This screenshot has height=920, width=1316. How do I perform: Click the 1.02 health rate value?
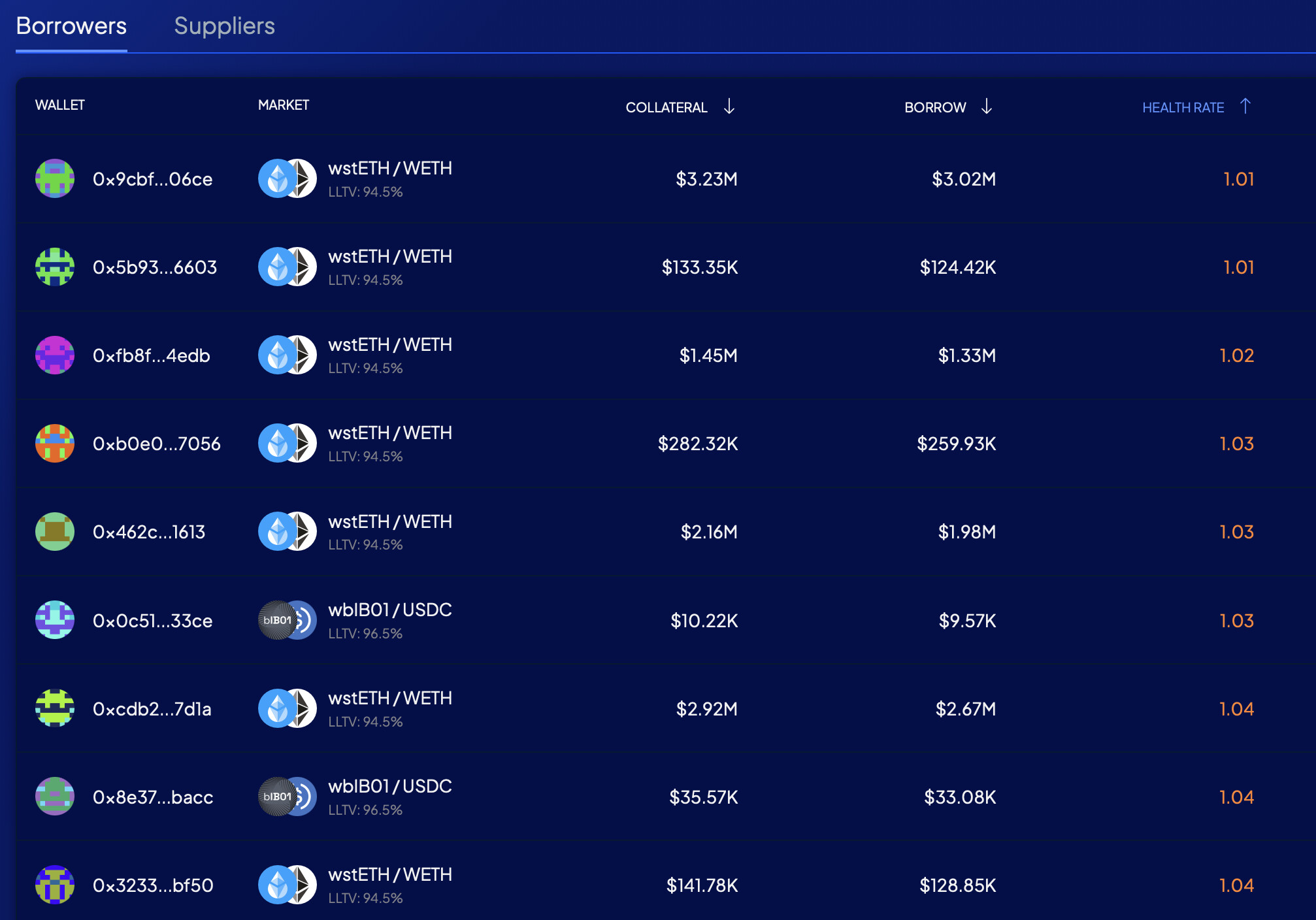click(1236, 355)
